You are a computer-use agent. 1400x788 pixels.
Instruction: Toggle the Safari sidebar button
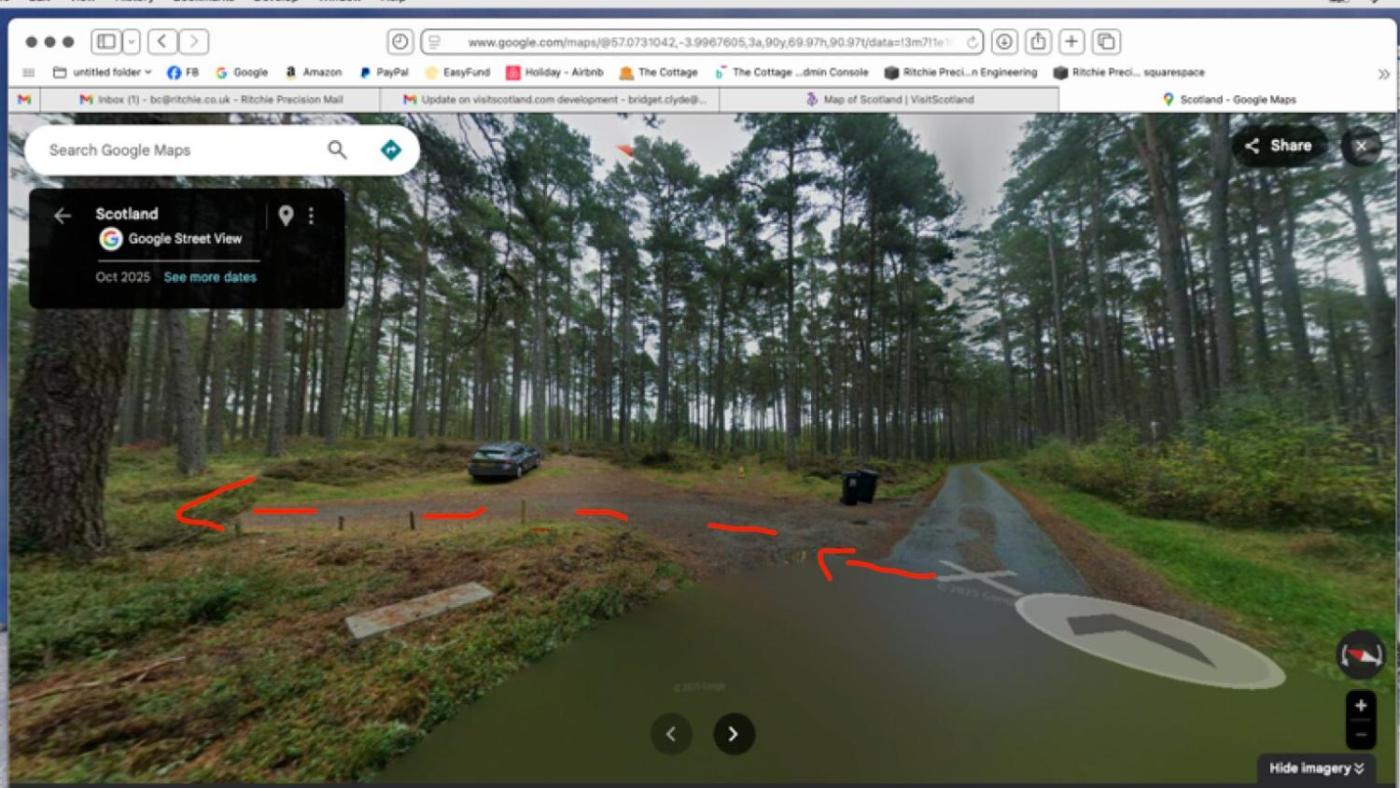tap(105, 42)
